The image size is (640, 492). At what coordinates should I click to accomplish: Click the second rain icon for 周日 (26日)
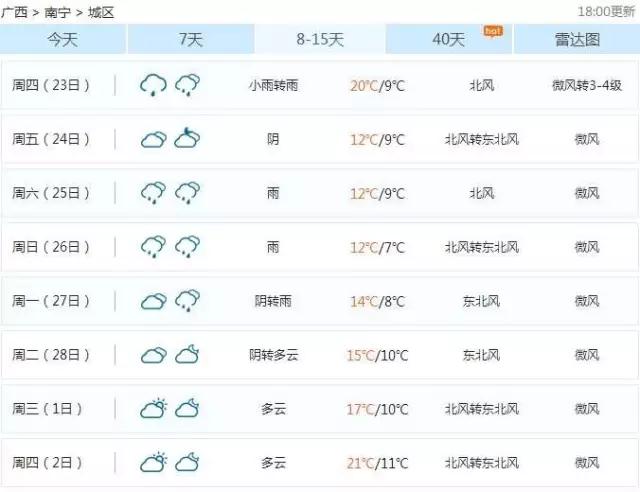click(x=187, y=247)
